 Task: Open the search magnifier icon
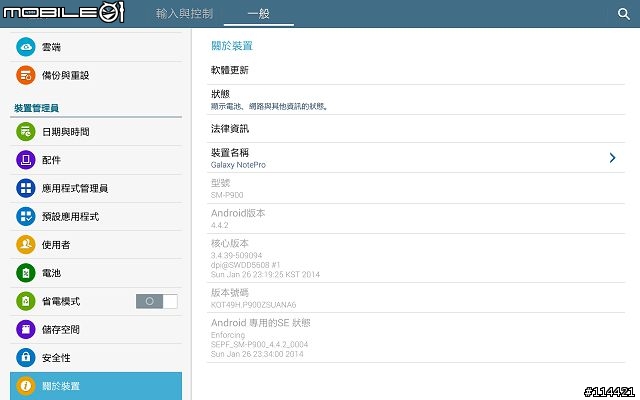click(623, 14)
